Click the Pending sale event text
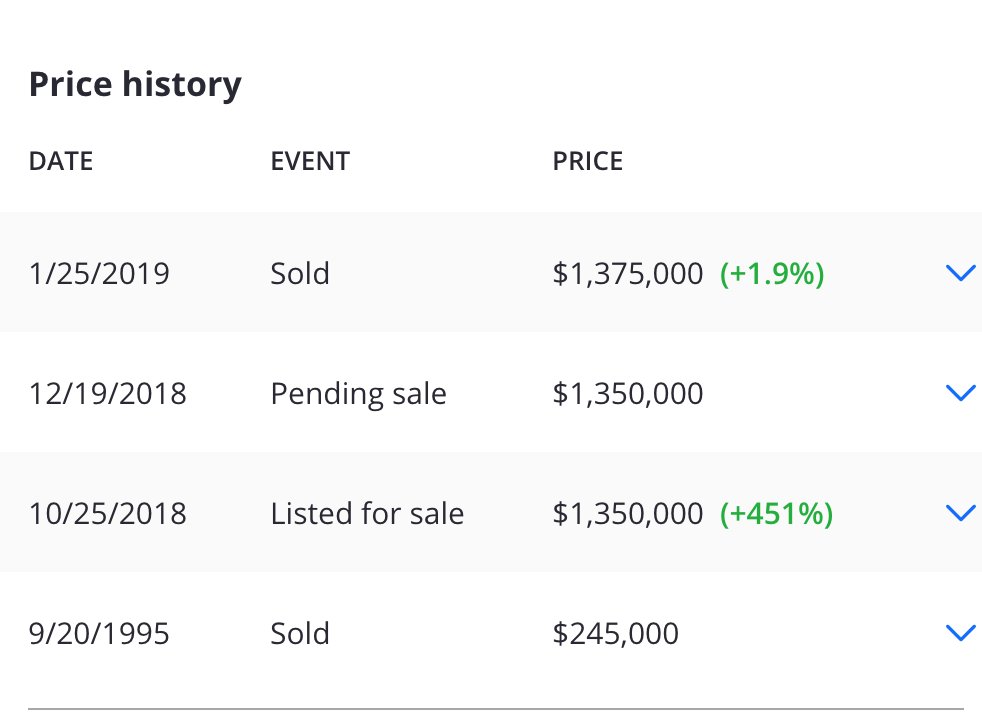The width and height of the screenshot is (982, 716). [x=358, y=393]
